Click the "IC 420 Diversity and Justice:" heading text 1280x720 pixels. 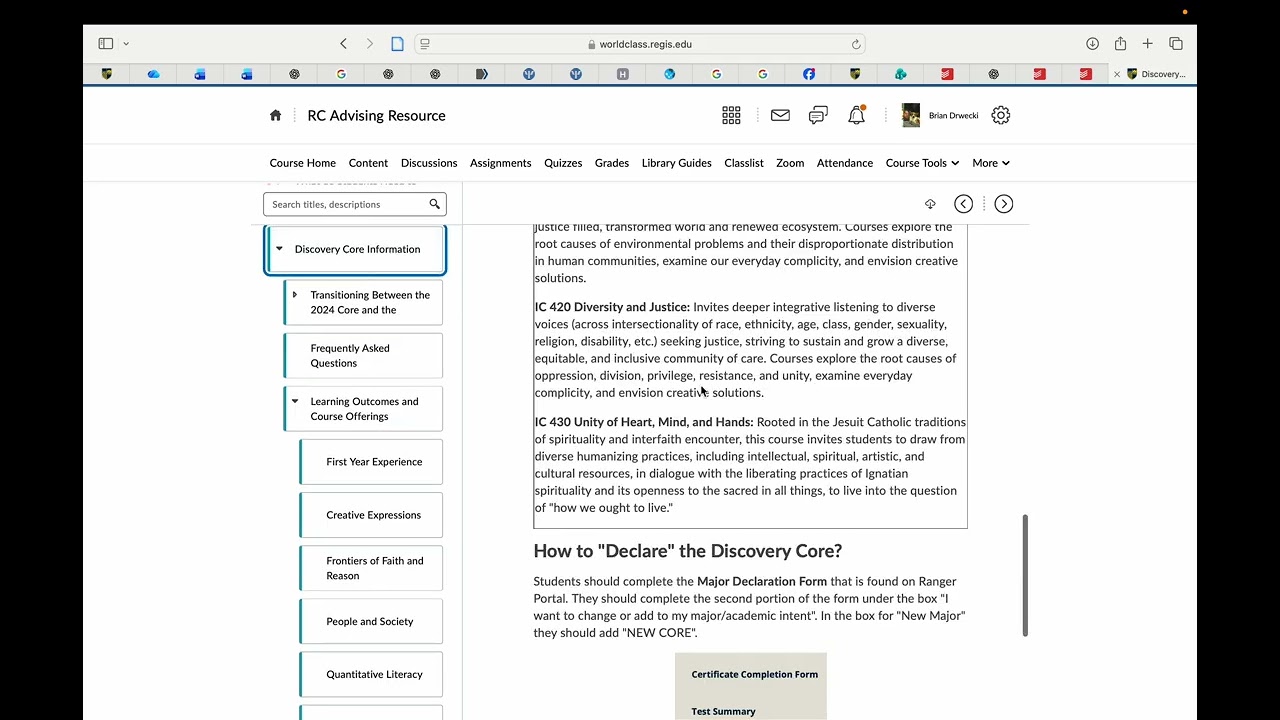coord(612,307)
